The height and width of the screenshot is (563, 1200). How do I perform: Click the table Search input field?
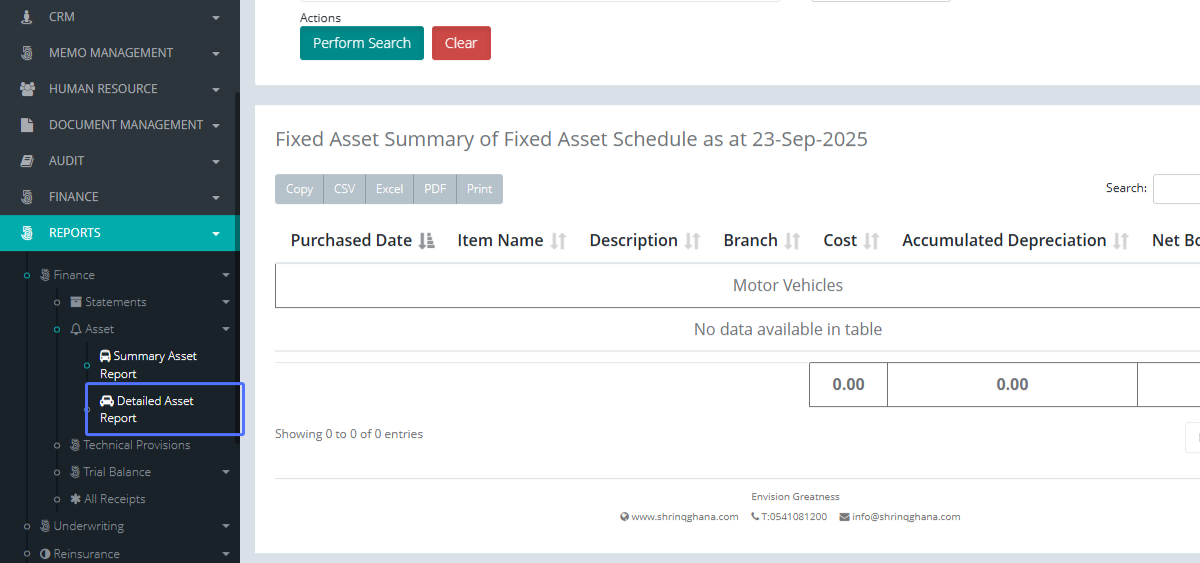click(x=1176, y=188)
